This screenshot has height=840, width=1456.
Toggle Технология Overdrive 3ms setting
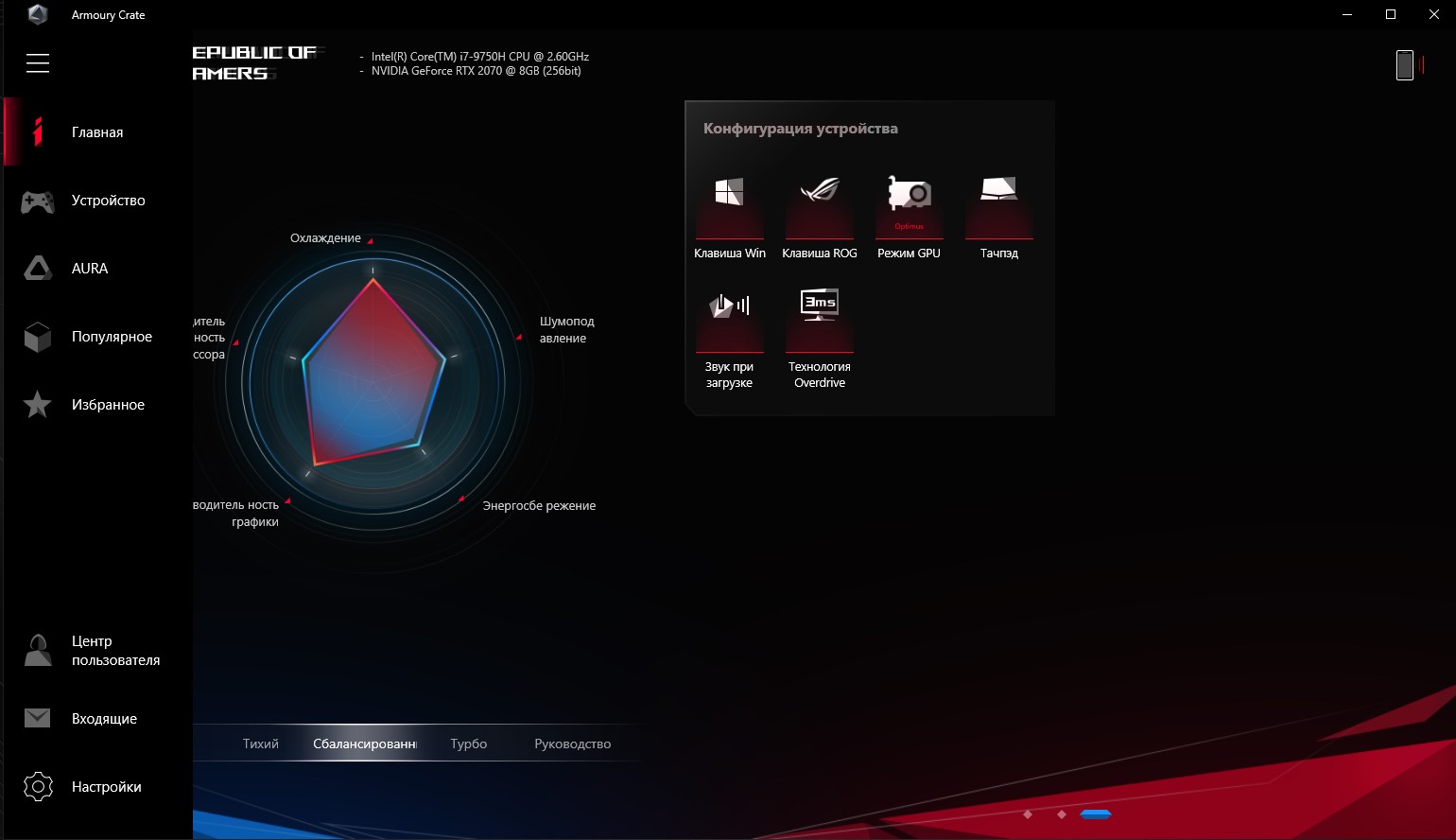(x=819, y=319)
